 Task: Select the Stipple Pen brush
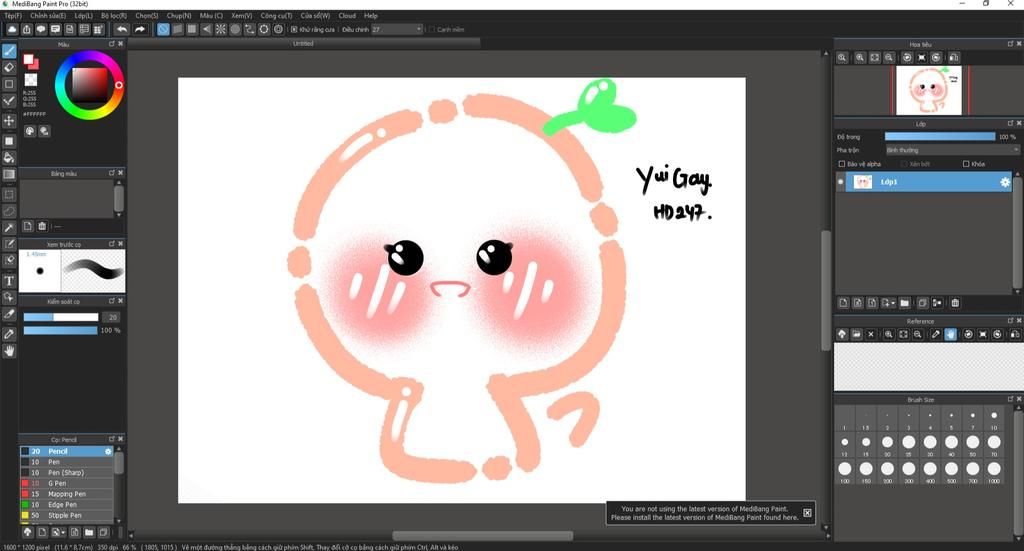click(67, 516)
